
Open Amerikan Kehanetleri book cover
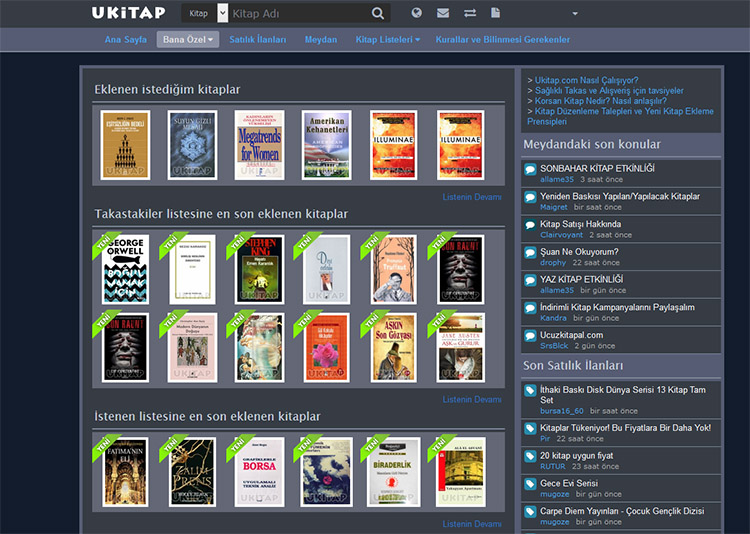327,145
